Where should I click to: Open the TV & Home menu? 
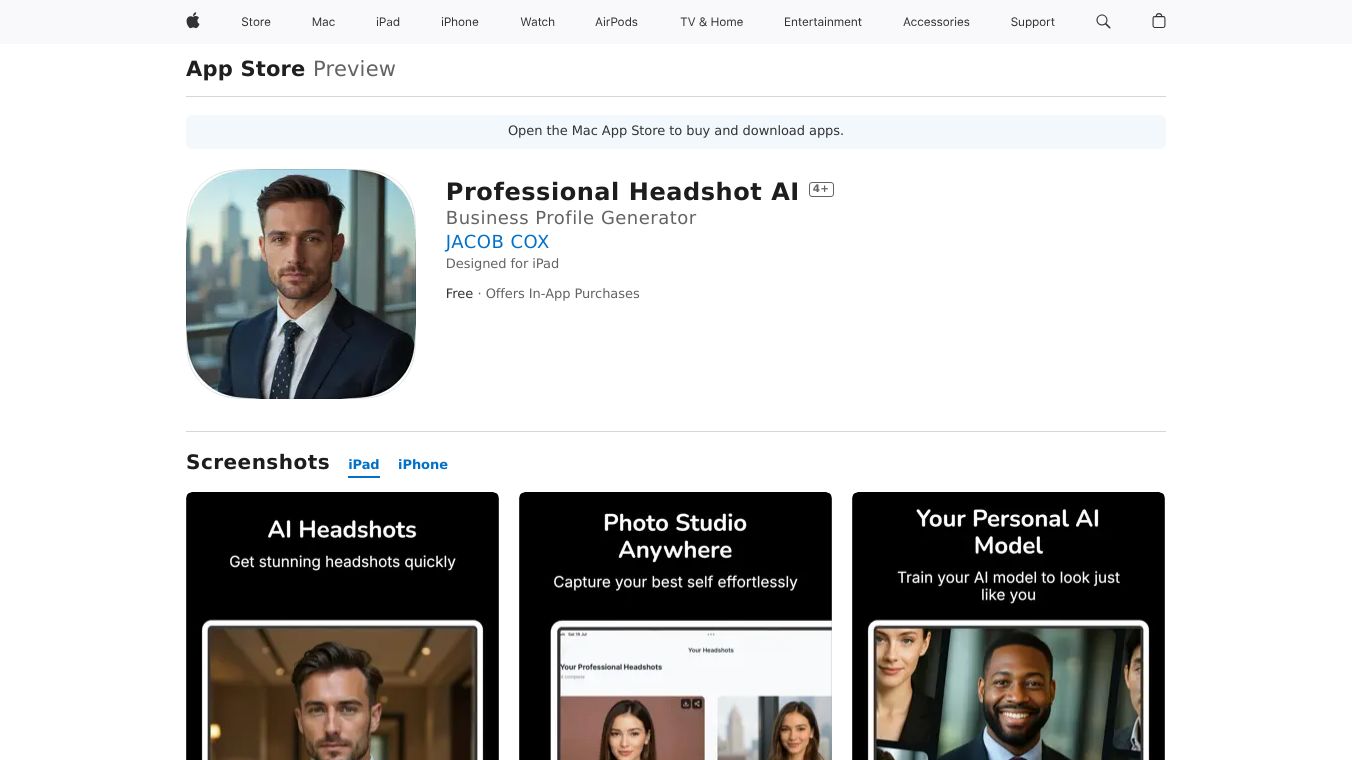coord(712,22)
